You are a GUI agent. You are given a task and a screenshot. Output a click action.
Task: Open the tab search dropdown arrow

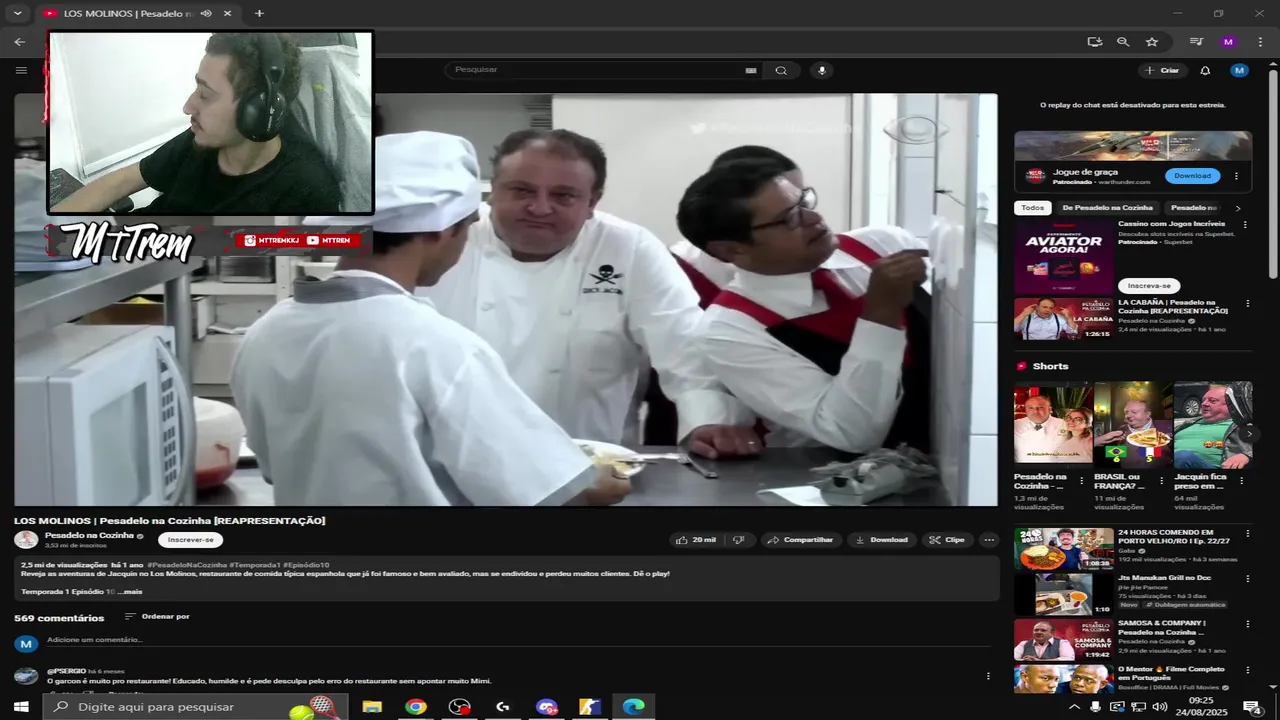[17, 13]
